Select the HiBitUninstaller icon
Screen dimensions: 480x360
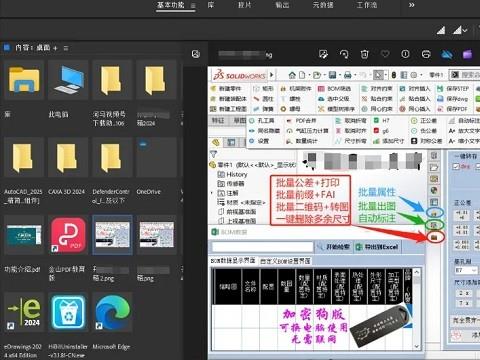point(68,312)
